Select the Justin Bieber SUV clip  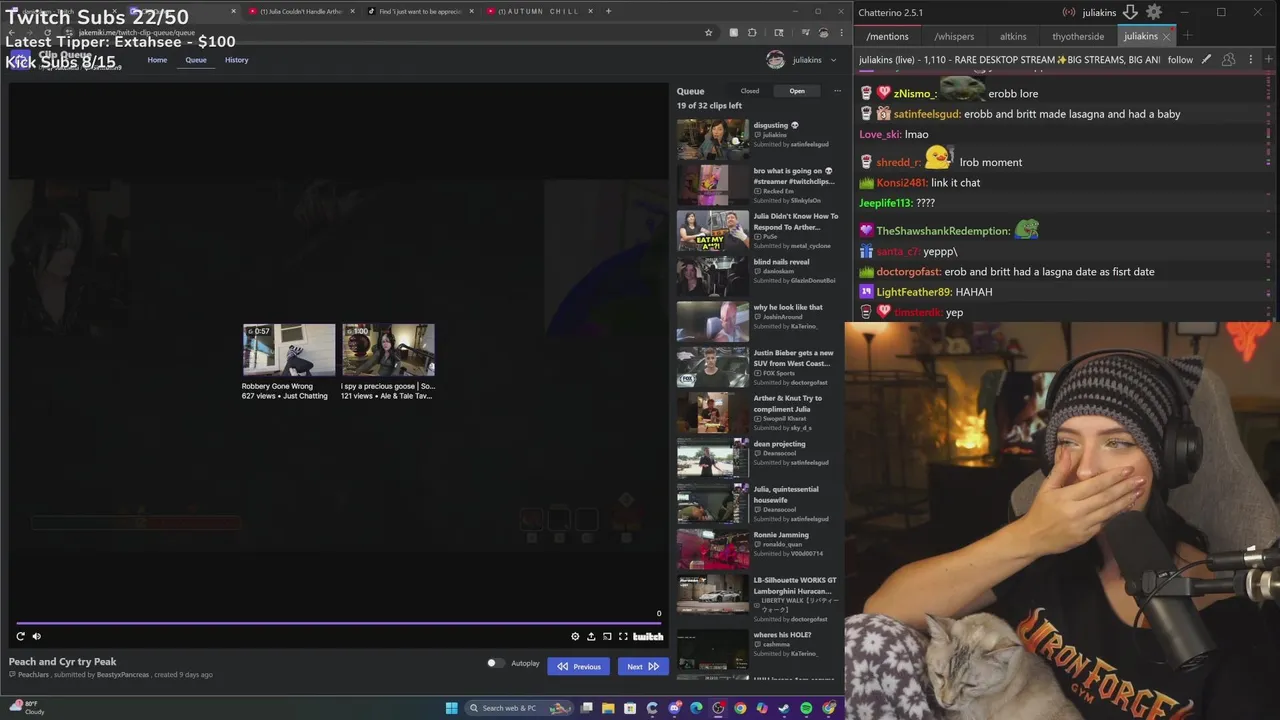pyautogui.click(x=758, y=367)
